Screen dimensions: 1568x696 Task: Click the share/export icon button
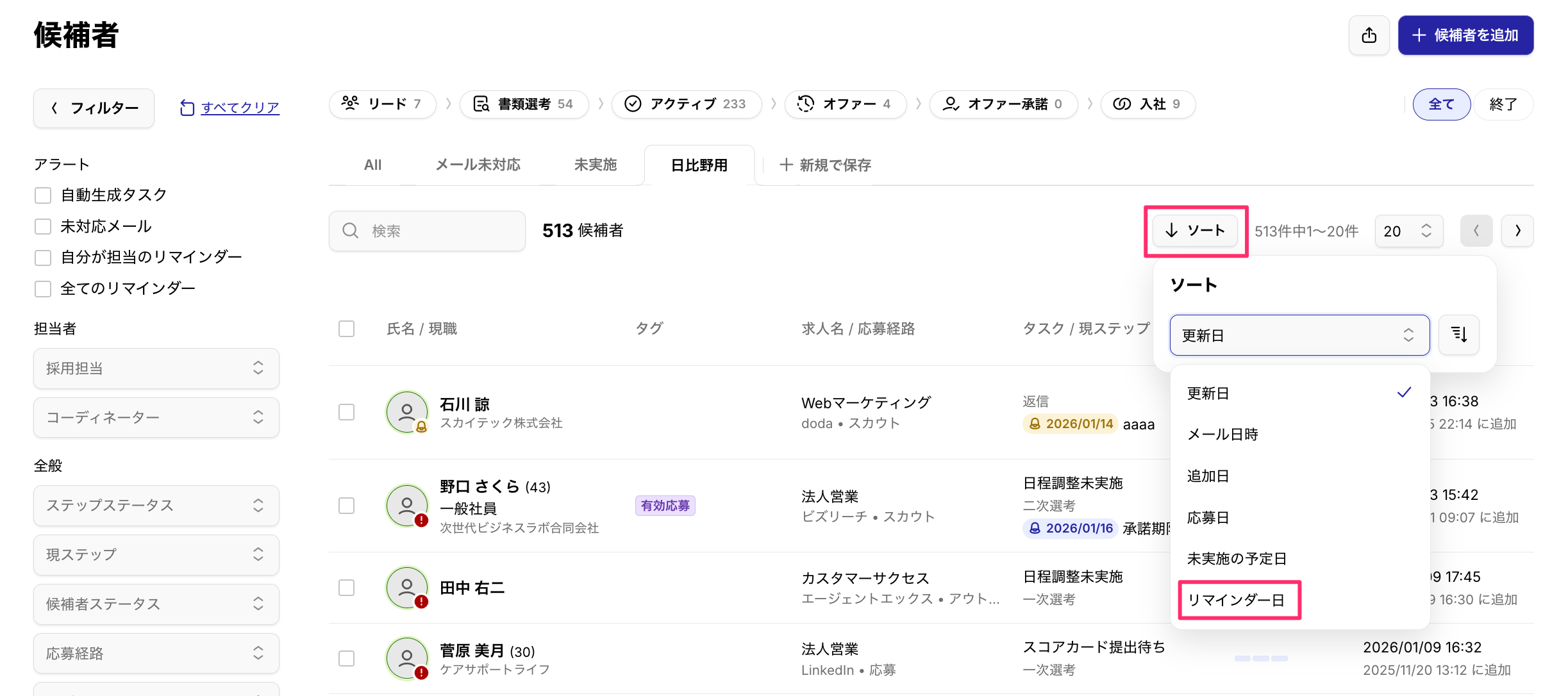tap(1369, 35)
